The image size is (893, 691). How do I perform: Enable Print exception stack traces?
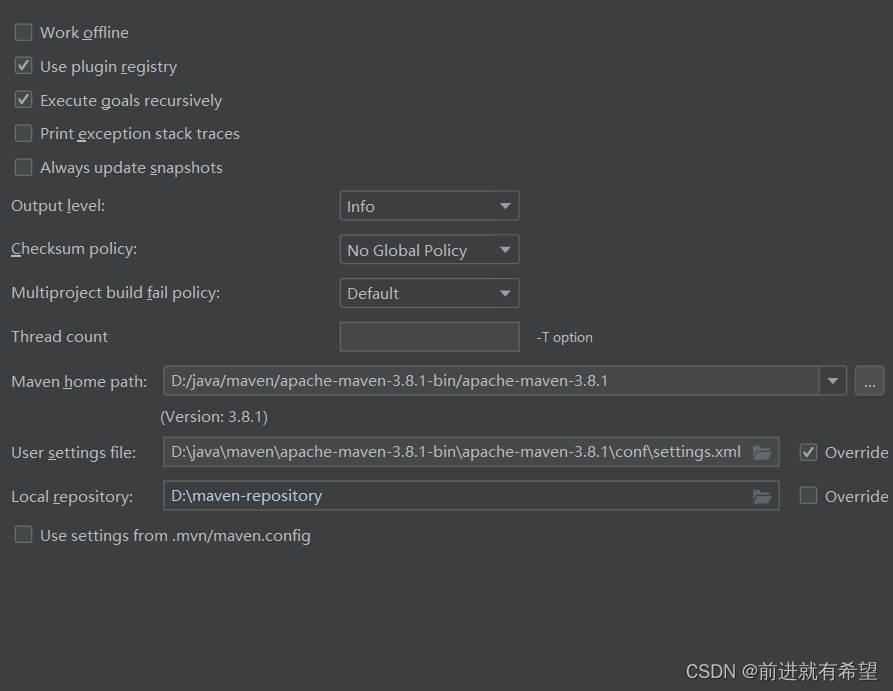[23, 133]
